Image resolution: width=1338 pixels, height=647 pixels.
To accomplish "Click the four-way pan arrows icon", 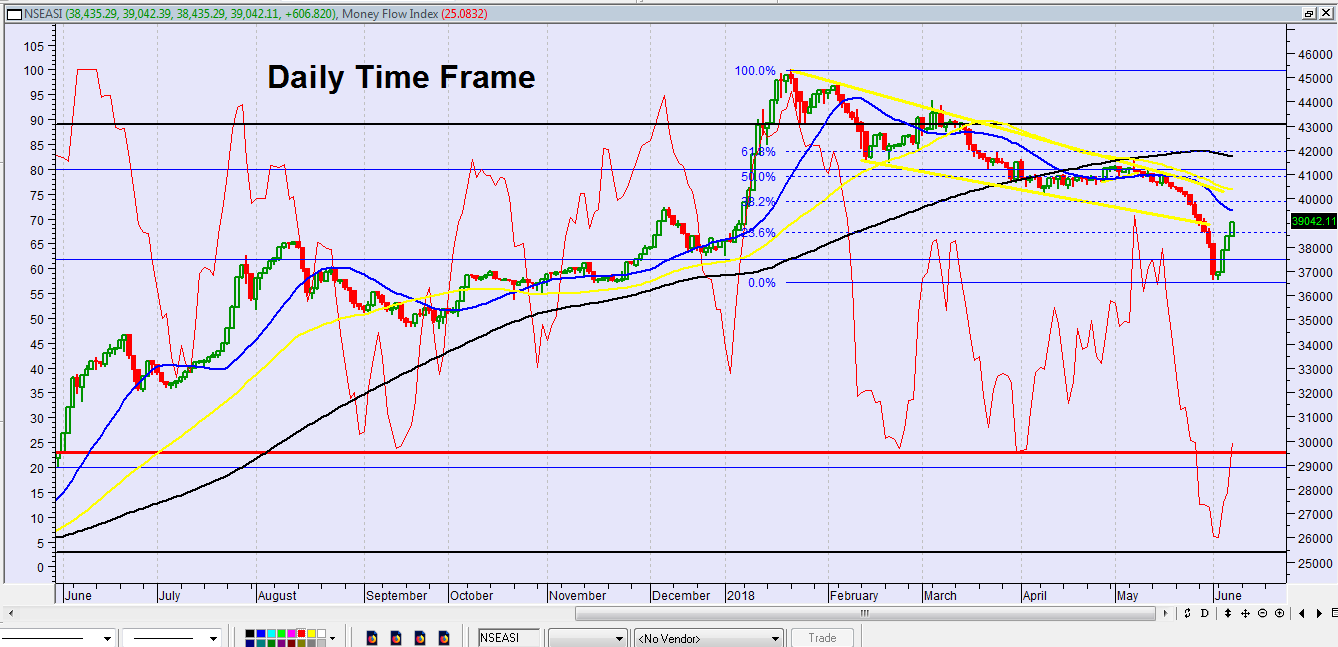I will click(1245, 612).
